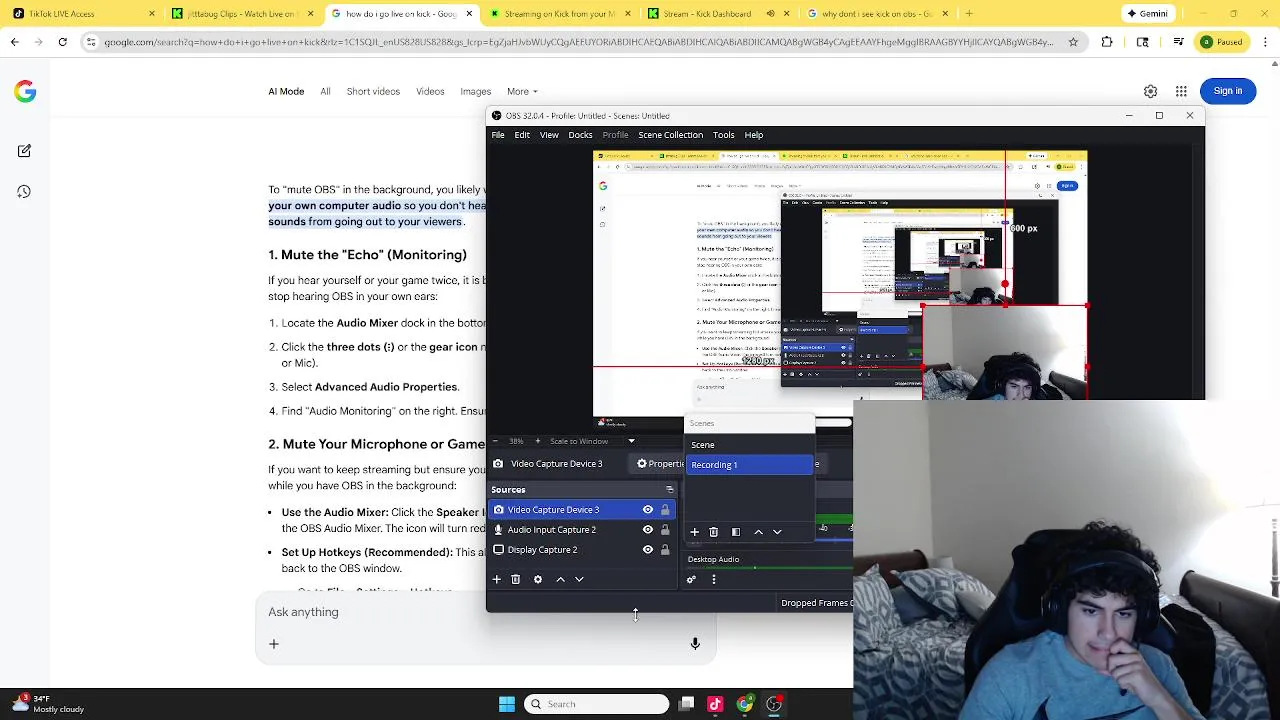Lock Video Capture Device 3 source
Viewport: 1280px width, 720px height.
tap(665, 510)
